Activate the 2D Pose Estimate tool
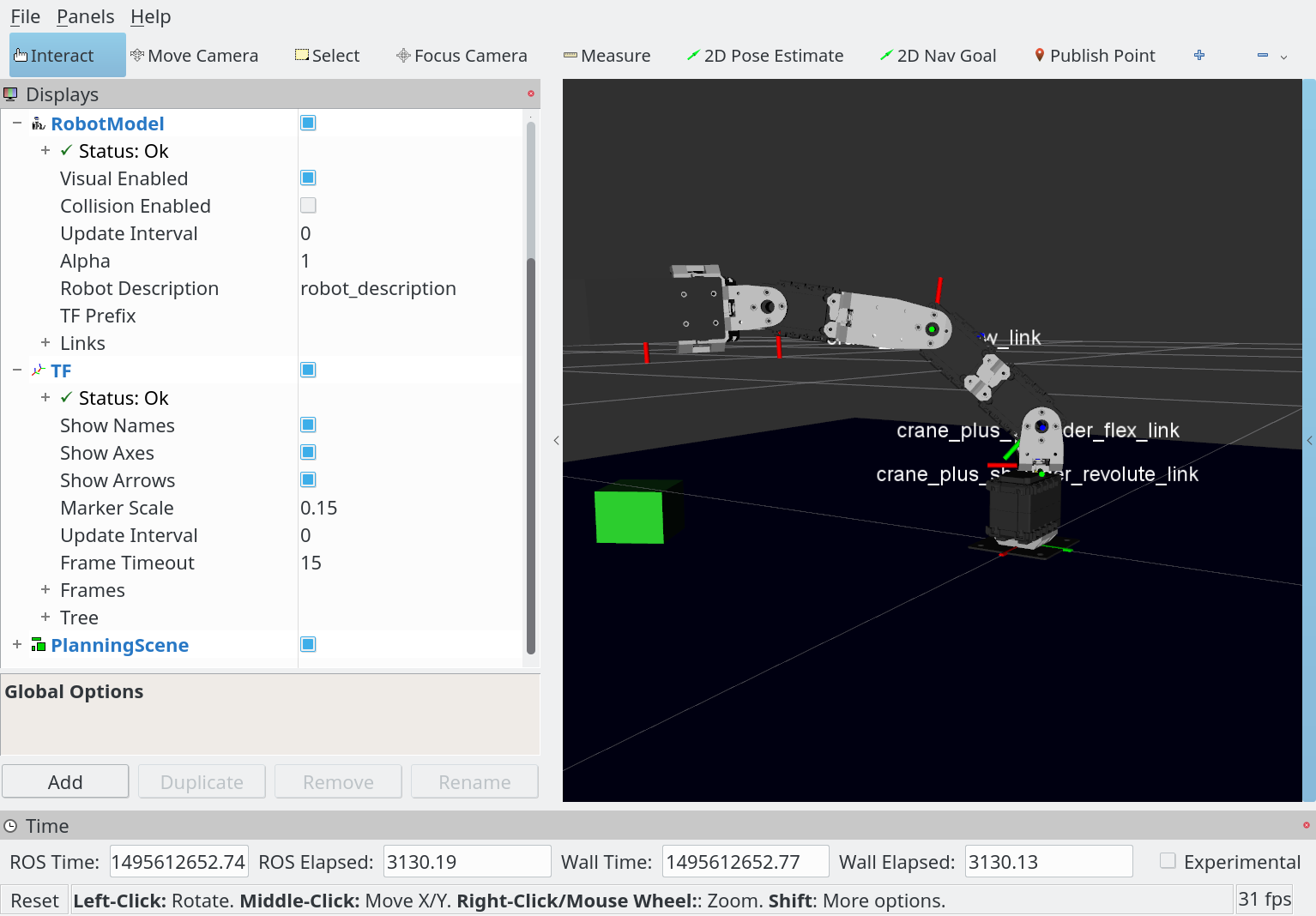1316x916 pixels. coord(765,56)
